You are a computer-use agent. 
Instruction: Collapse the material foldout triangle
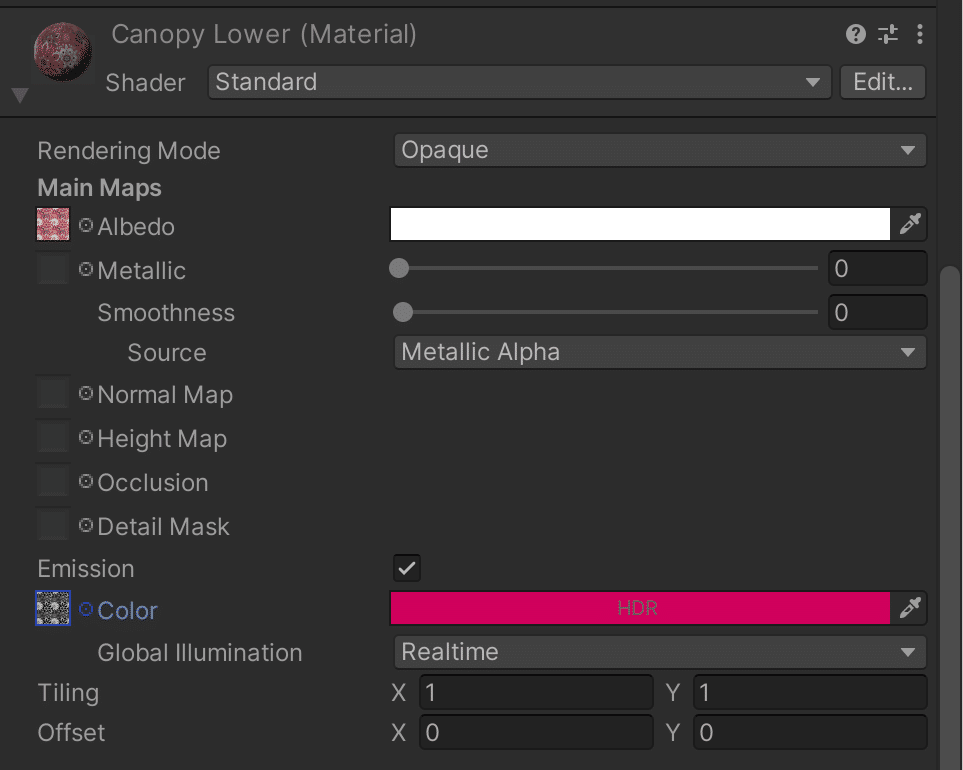(x=19, y=96)
